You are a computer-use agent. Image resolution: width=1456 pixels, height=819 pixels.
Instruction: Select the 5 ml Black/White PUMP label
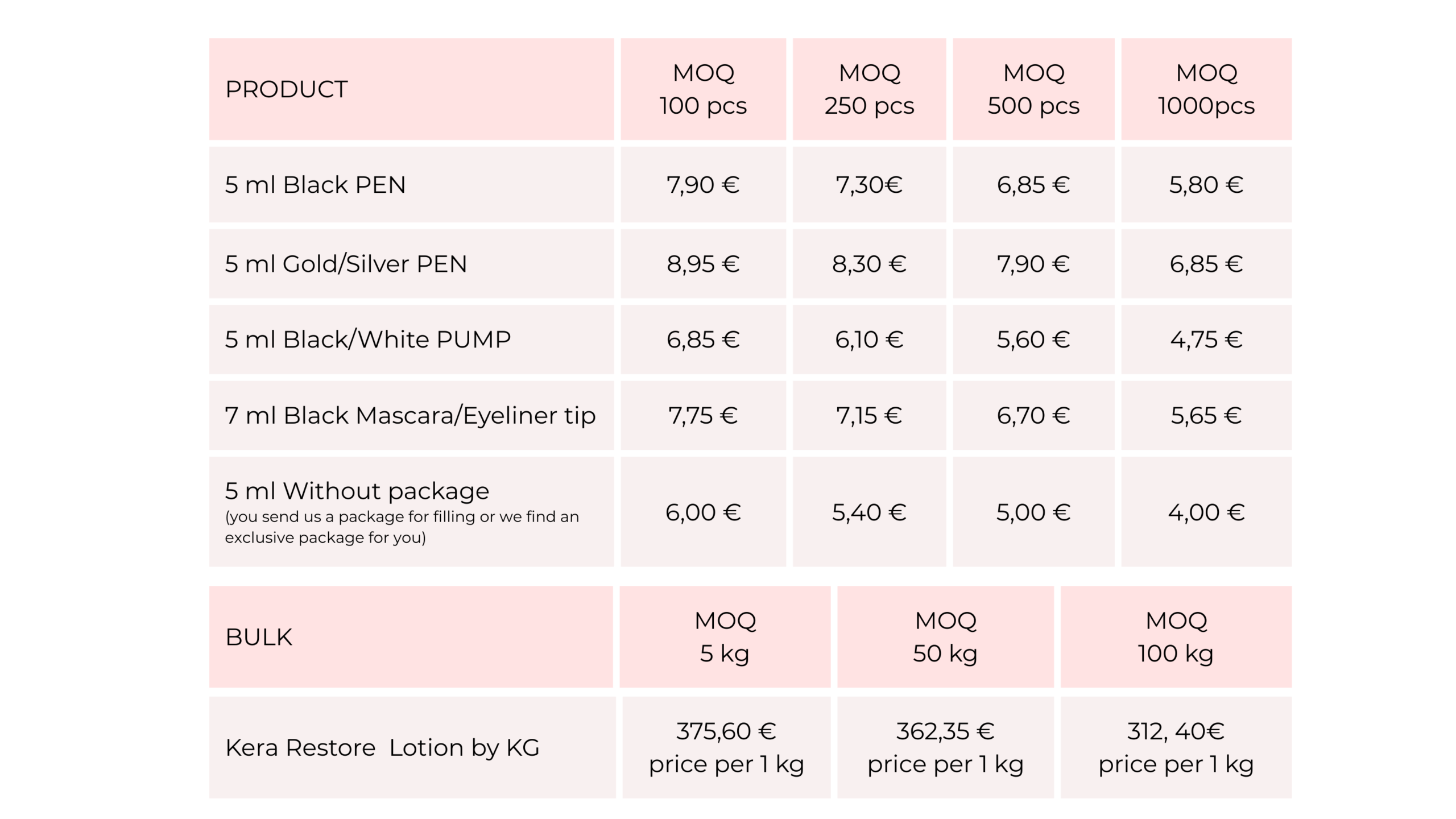click(x=367, y=340)
